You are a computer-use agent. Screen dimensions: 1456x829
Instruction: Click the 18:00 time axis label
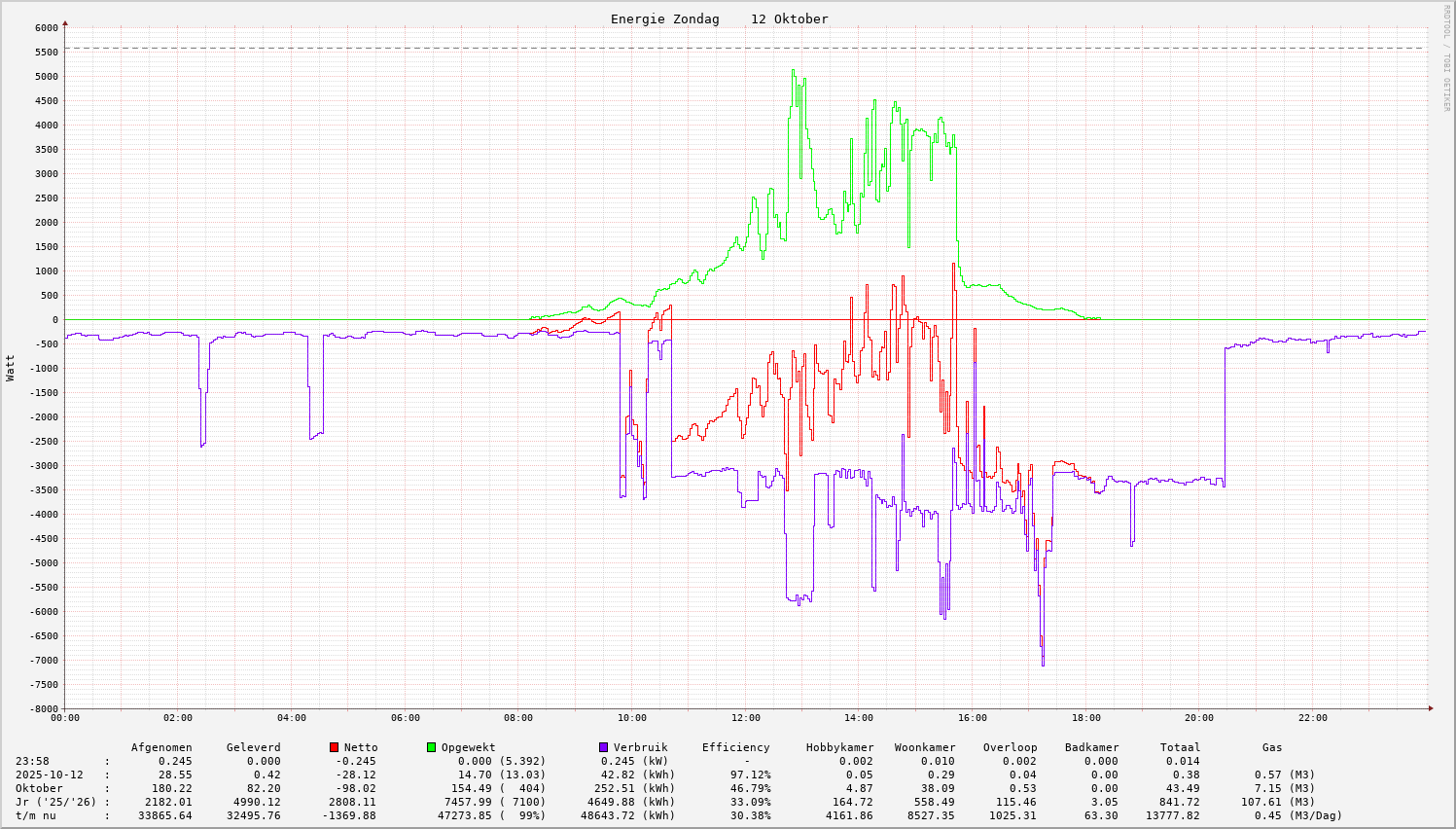(x=1085, y=718)
